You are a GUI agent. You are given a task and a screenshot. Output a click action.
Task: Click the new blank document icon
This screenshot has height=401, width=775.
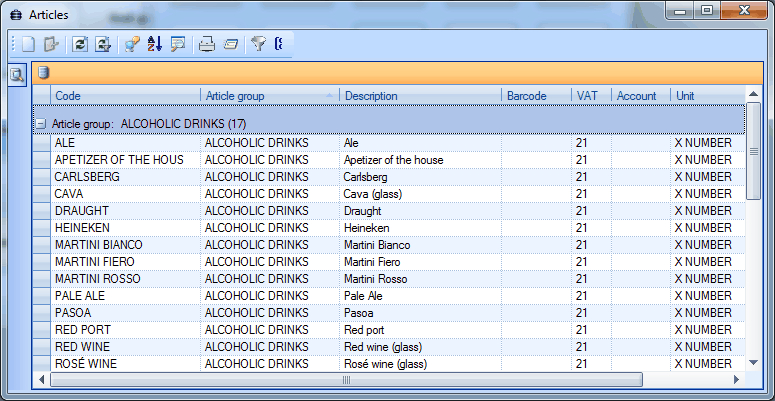pos(29,44)
